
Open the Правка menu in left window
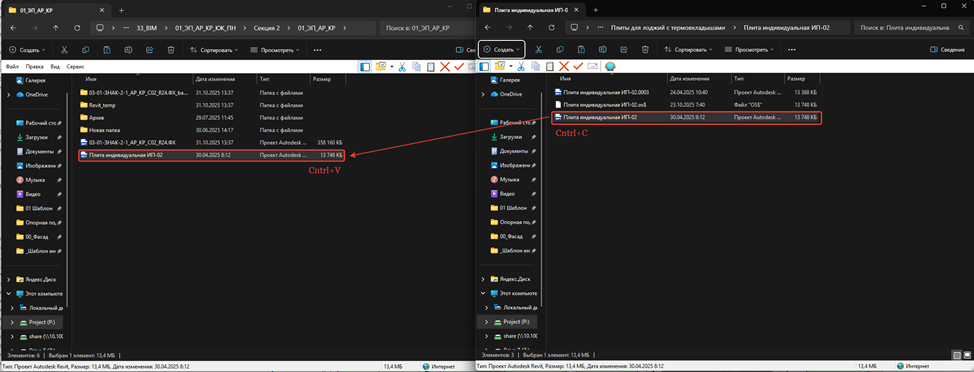(35, 66)
